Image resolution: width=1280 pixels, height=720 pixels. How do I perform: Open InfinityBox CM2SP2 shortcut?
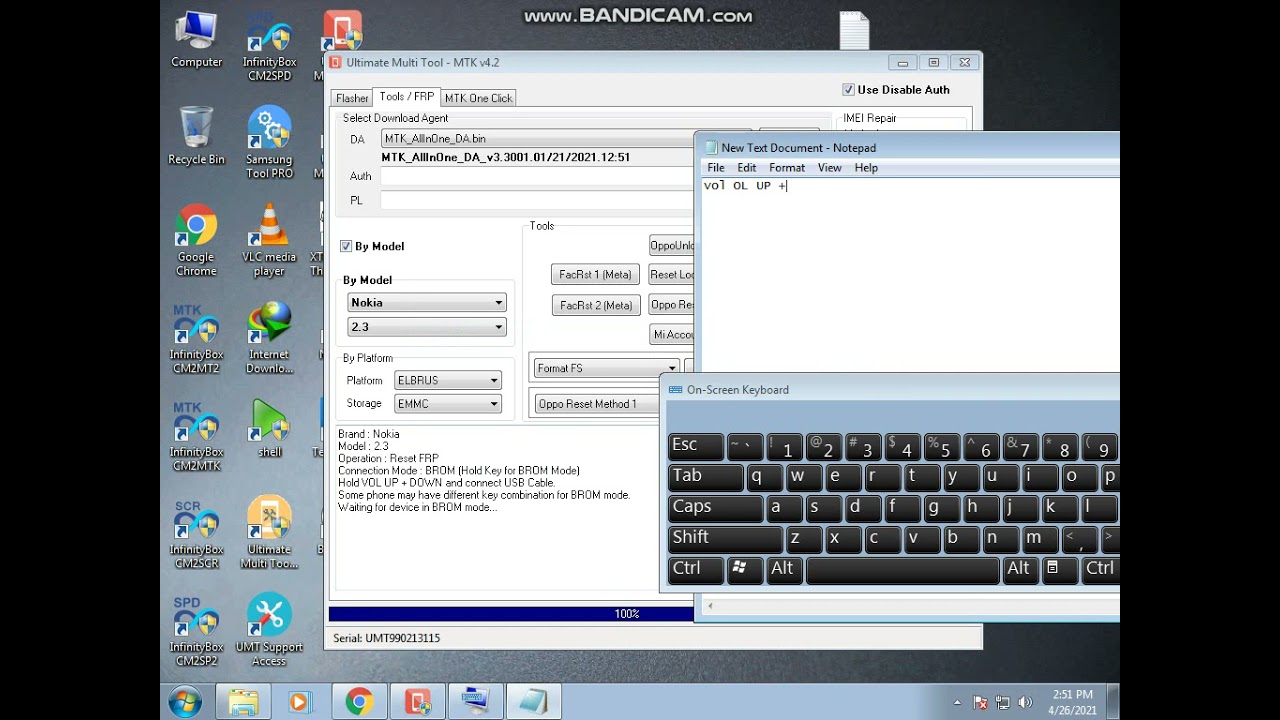[196, 630]
